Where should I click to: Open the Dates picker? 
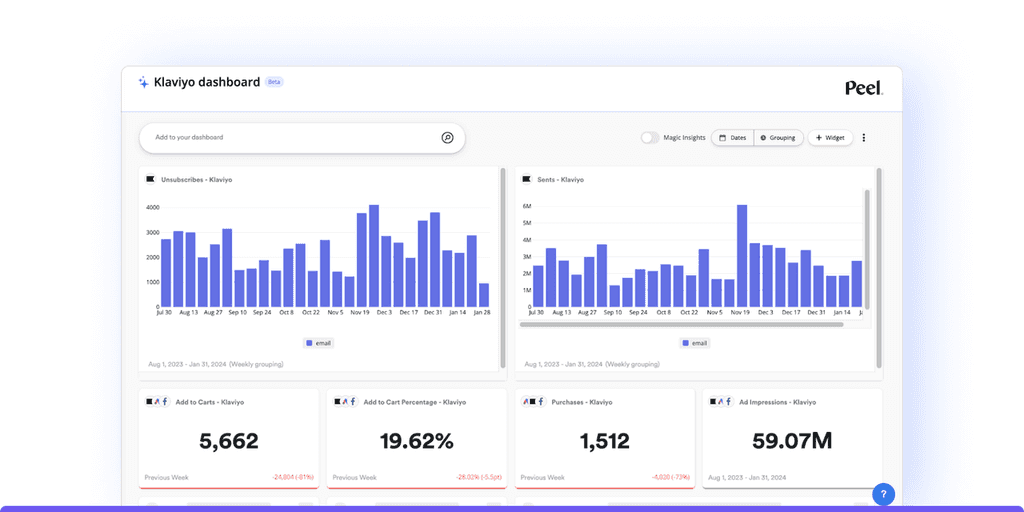pyautogui.click(x=732, y=138)
